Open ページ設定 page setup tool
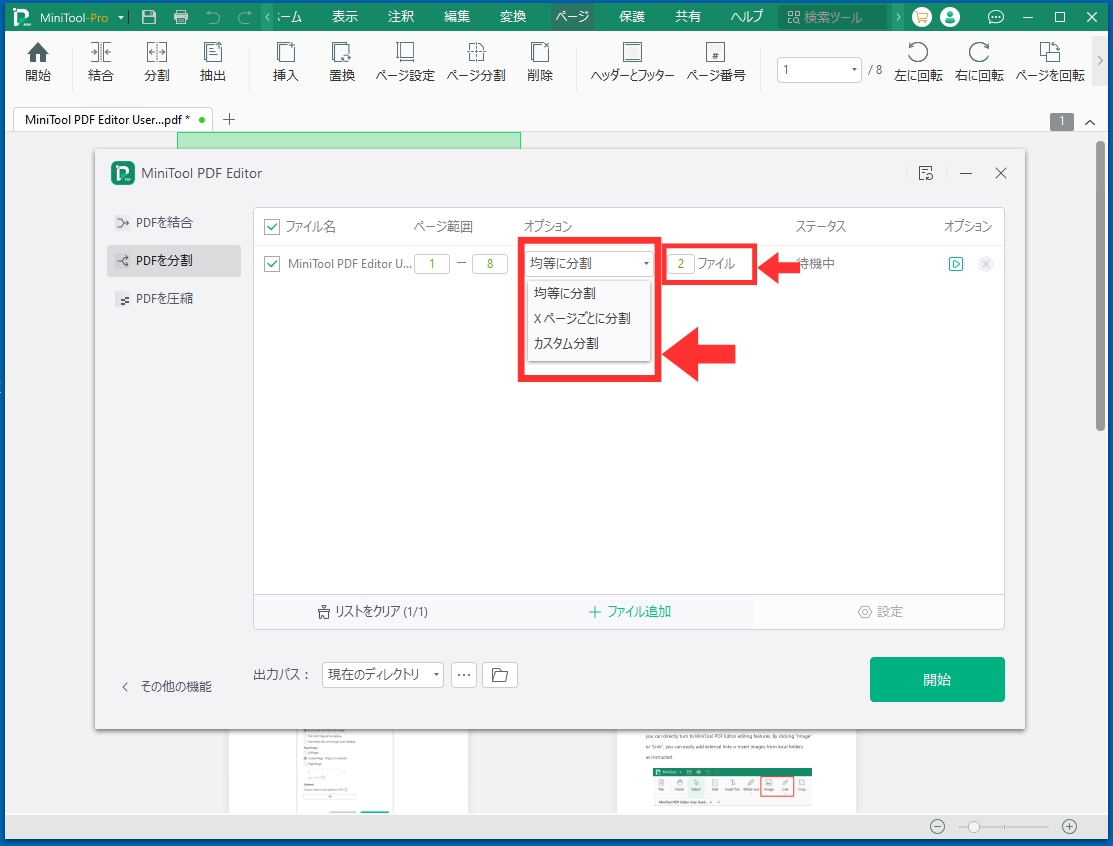Viewport: 1113px width, 846px height. click(x=405, y=62)
